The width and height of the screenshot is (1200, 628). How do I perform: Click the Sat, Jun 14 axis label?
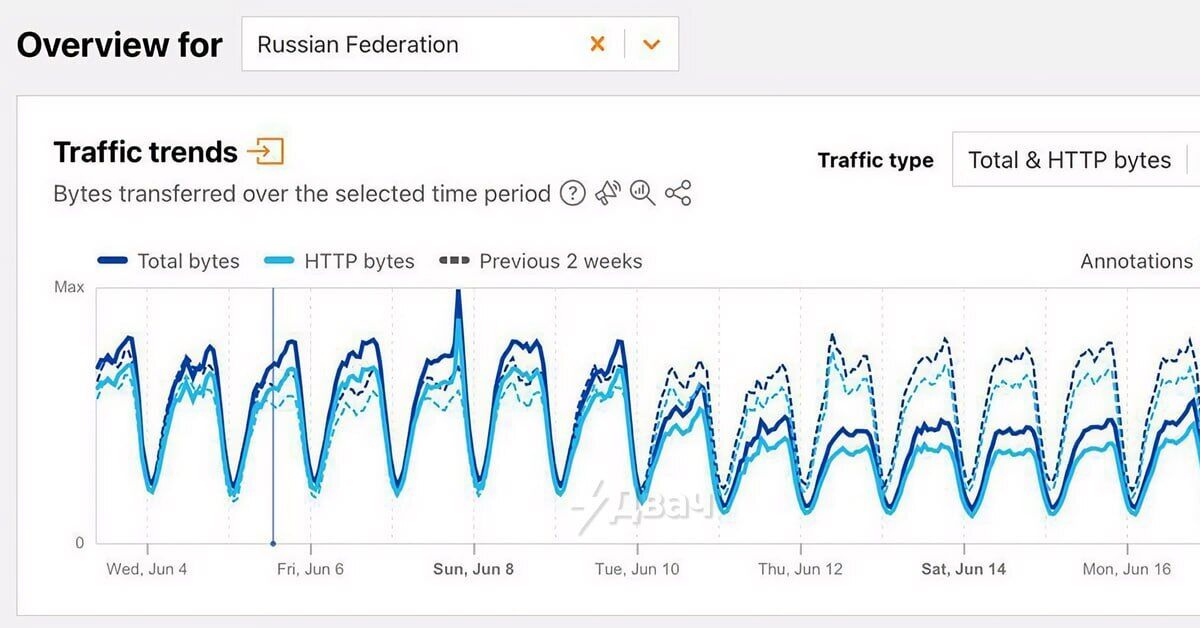963,569
